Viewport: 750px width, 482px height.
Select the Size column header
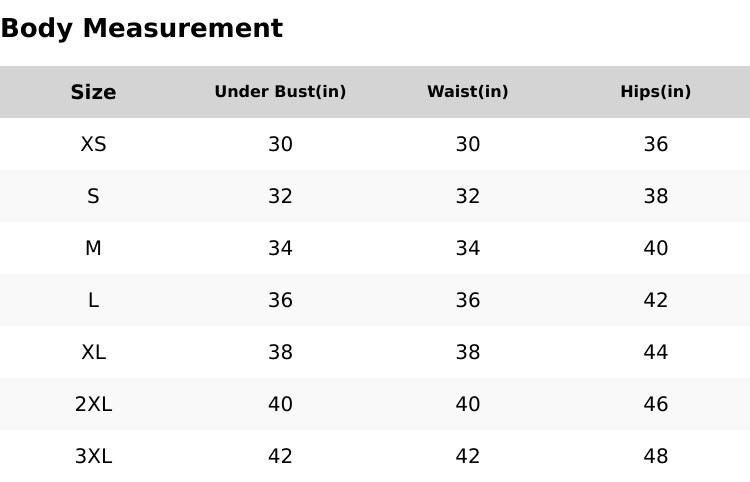93,92
